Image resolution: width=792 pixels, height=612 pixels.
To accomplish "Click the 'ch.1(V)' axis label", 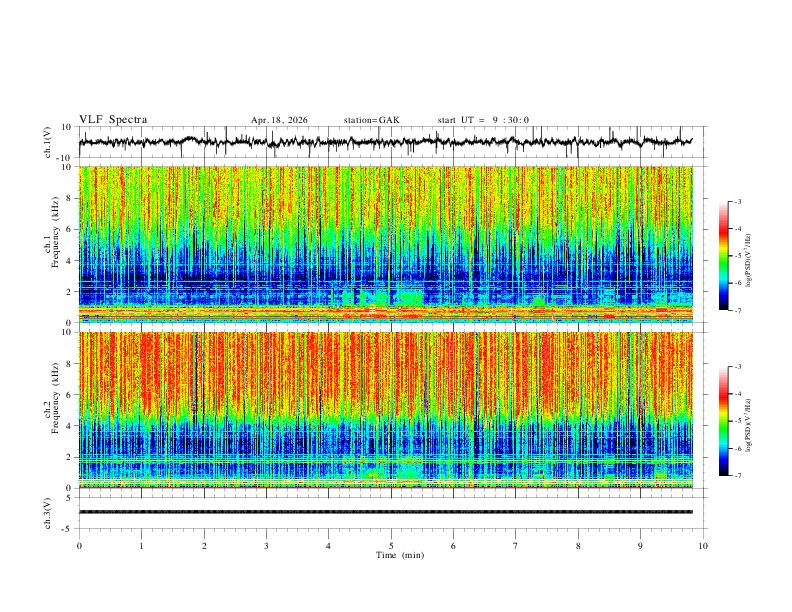I will (x=47, y=142).
